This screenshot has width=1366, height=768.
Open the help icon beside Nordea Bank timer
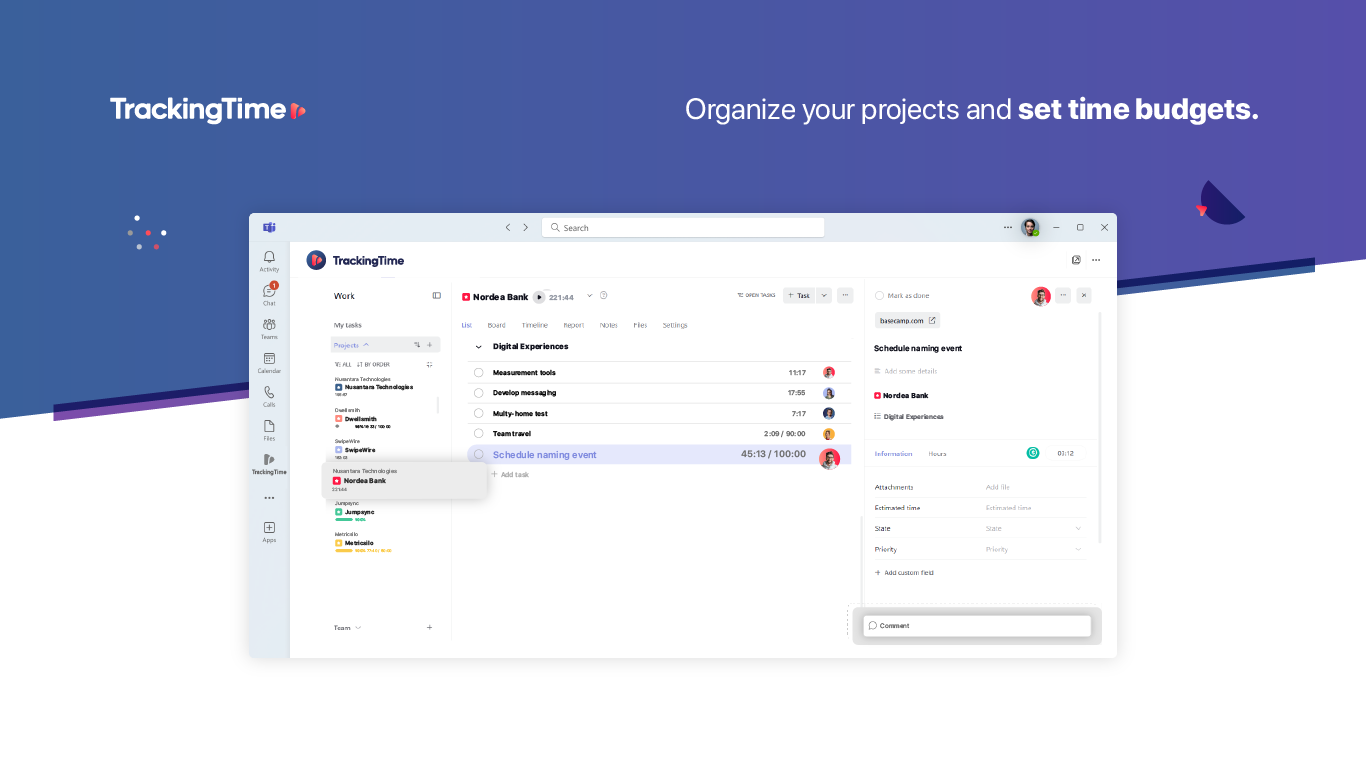pos(604,296)
